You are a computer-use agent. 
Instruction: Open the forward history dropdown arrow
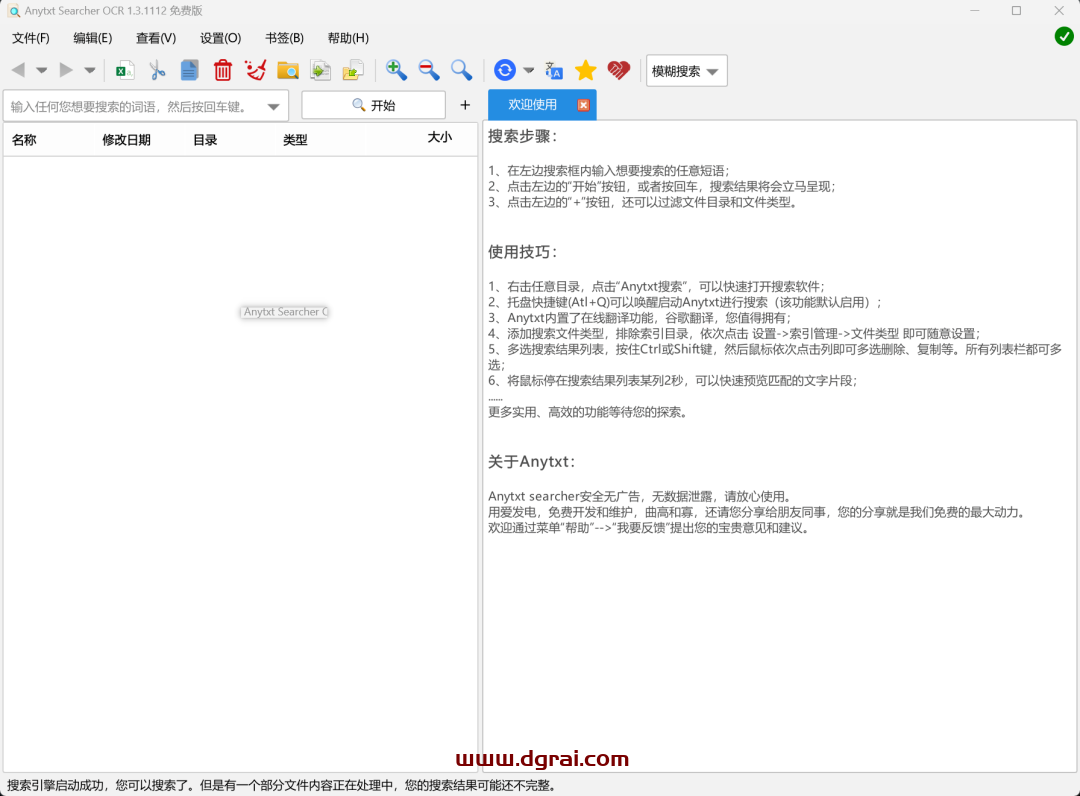click(x=90, y=70)
